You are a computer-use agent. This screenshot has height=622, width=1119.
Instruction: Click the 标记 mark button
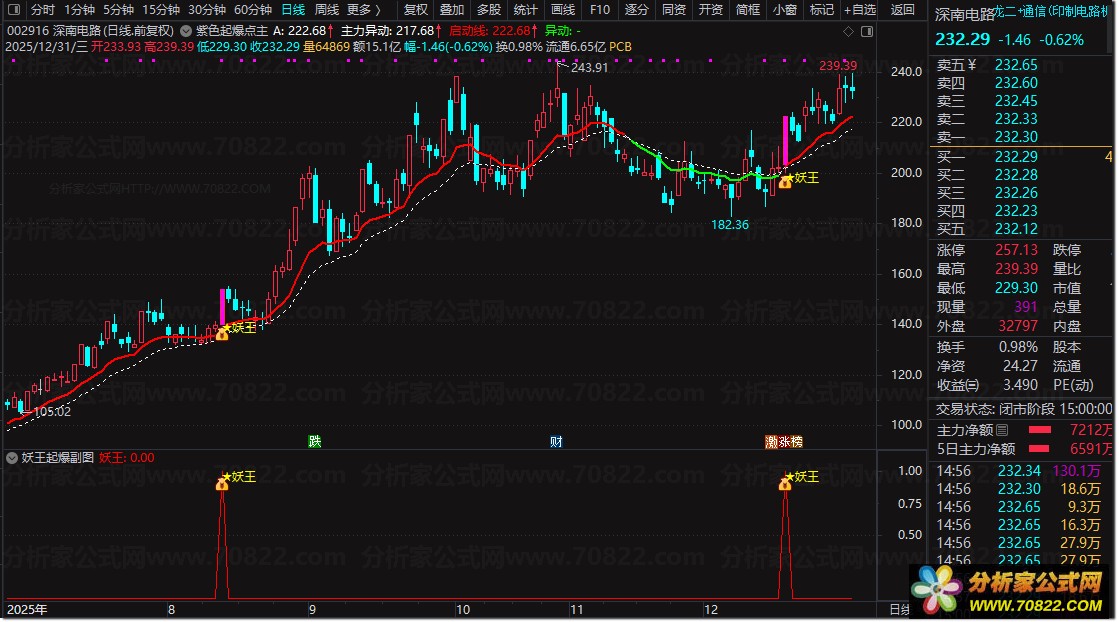coord(822,10)
